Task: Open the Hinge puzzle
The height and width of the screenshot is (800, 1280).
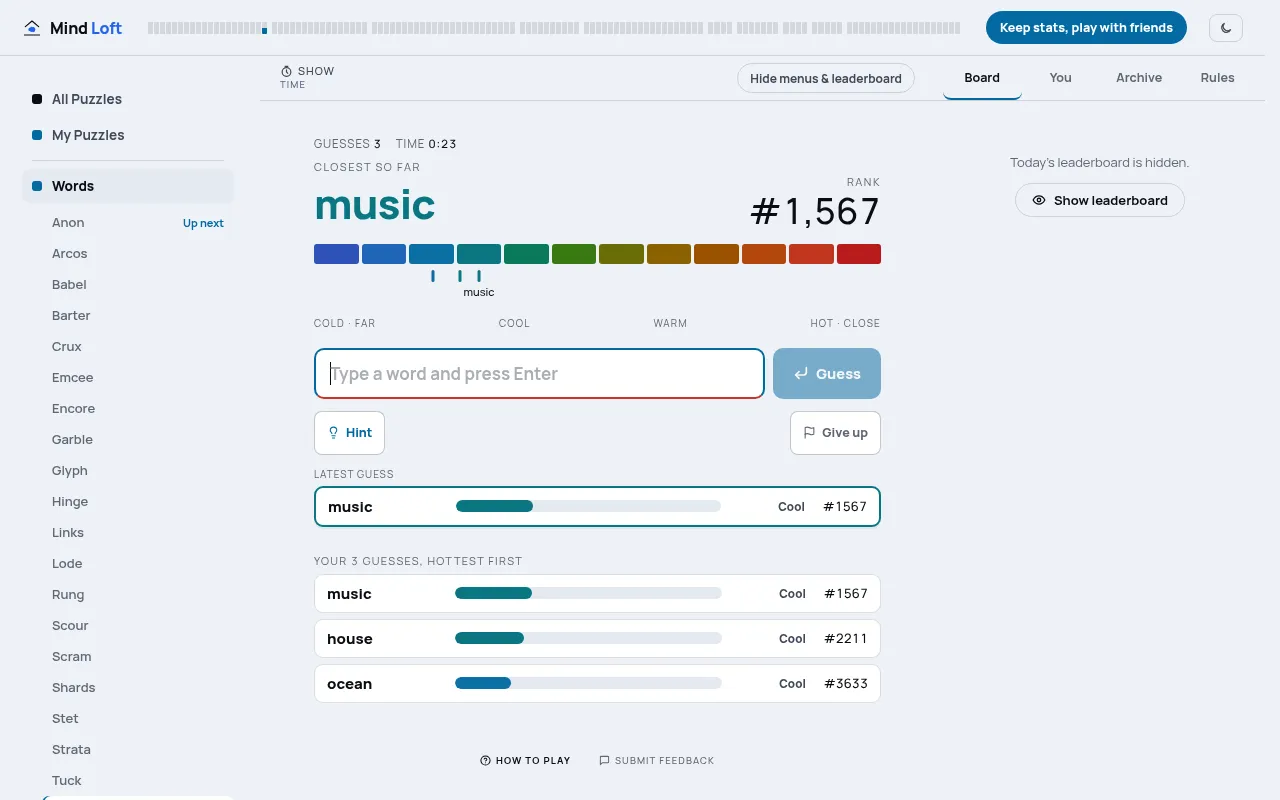Action: (x=138, y=502)
